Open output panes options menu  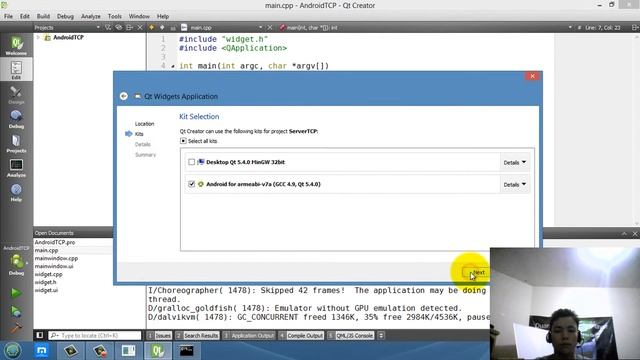pyautogui.click(x=381, y=335)
